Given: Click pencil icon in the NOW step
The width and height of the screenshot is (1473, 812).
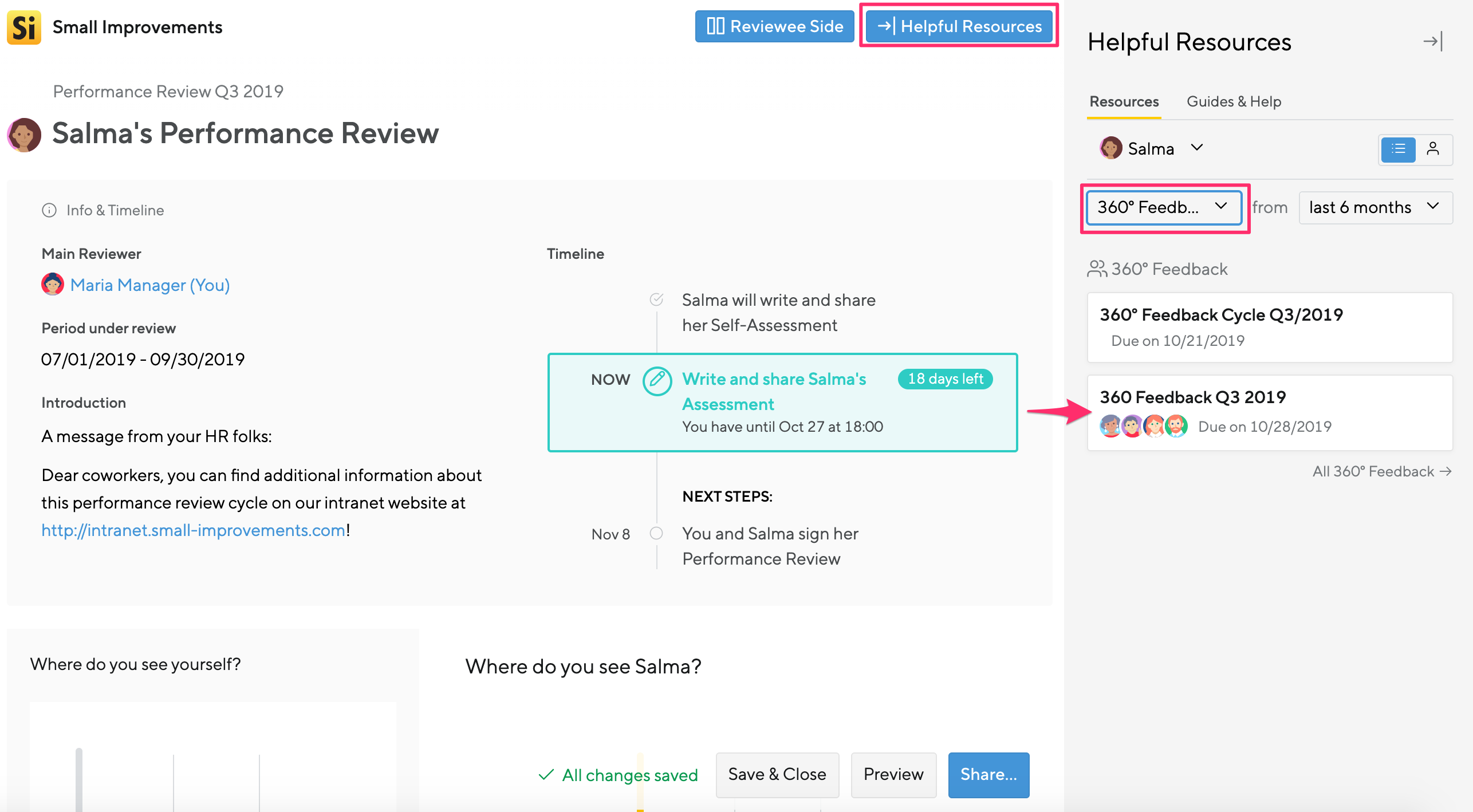Looking at the screenshot, I should click(657, 381).
